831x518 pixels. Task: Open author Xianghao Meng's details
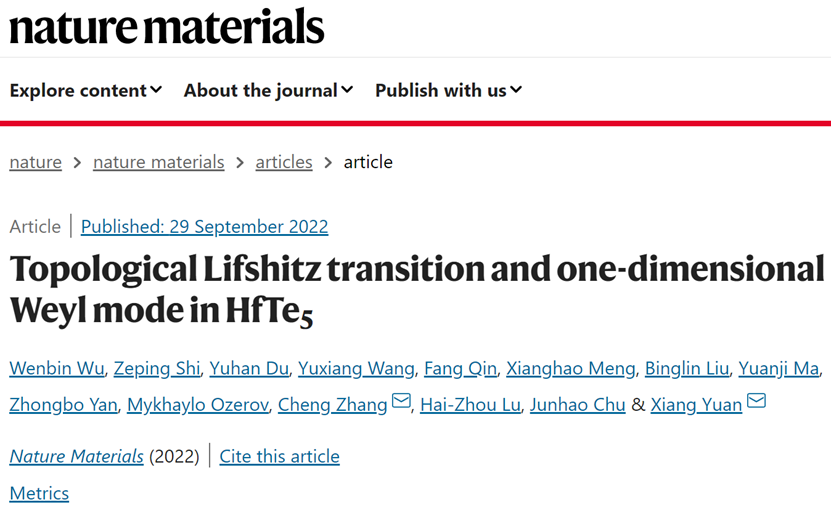(570, 369)
